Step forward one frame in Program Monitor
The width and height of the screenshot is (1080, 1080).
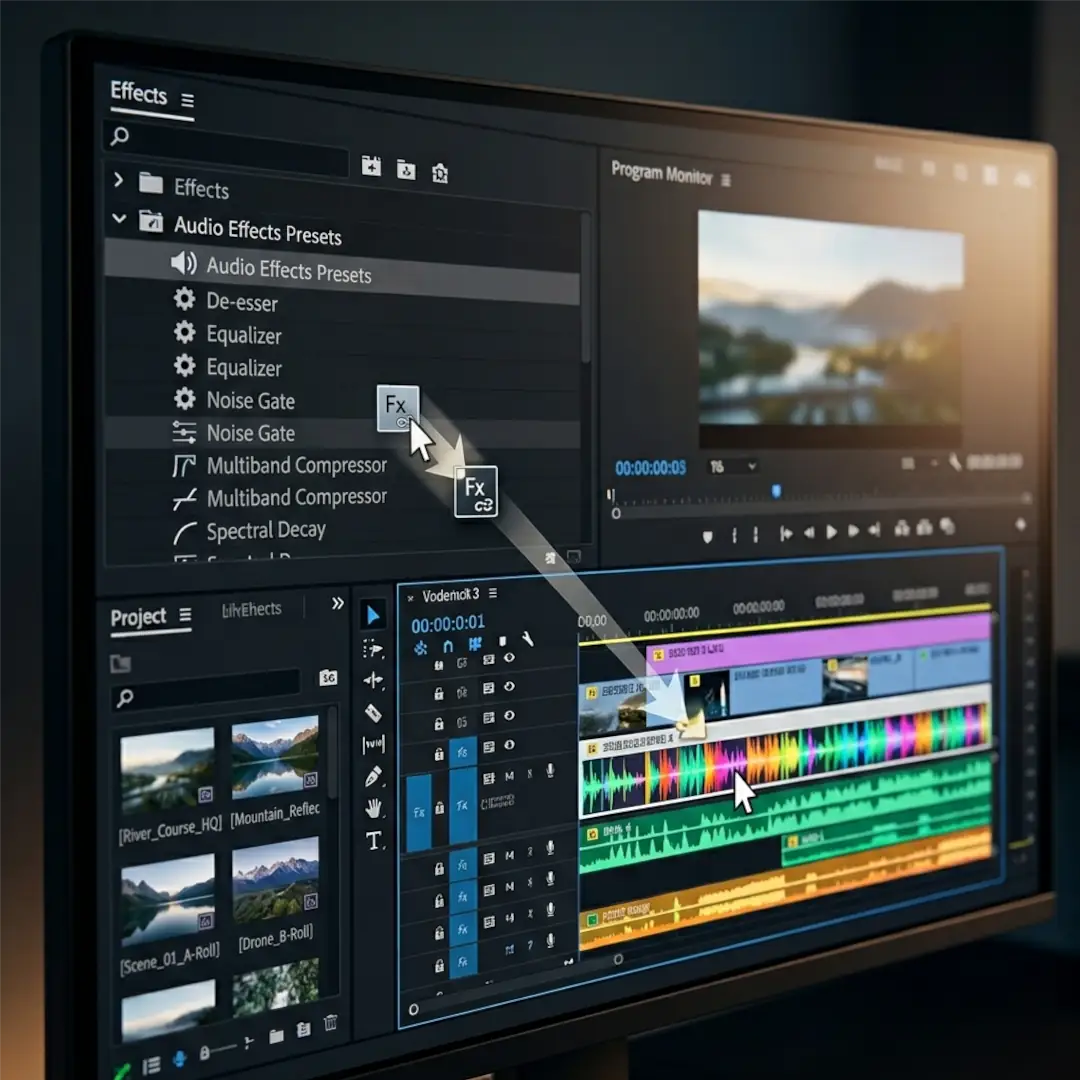click(x=853, y=530)
